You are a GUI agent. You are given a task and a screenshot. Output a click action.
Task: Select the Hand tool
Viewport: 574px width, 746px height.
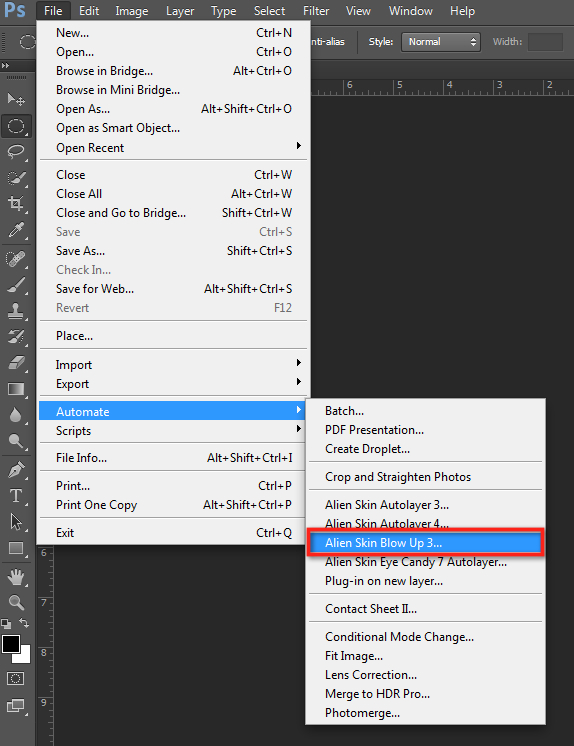[x=16, y=578]
